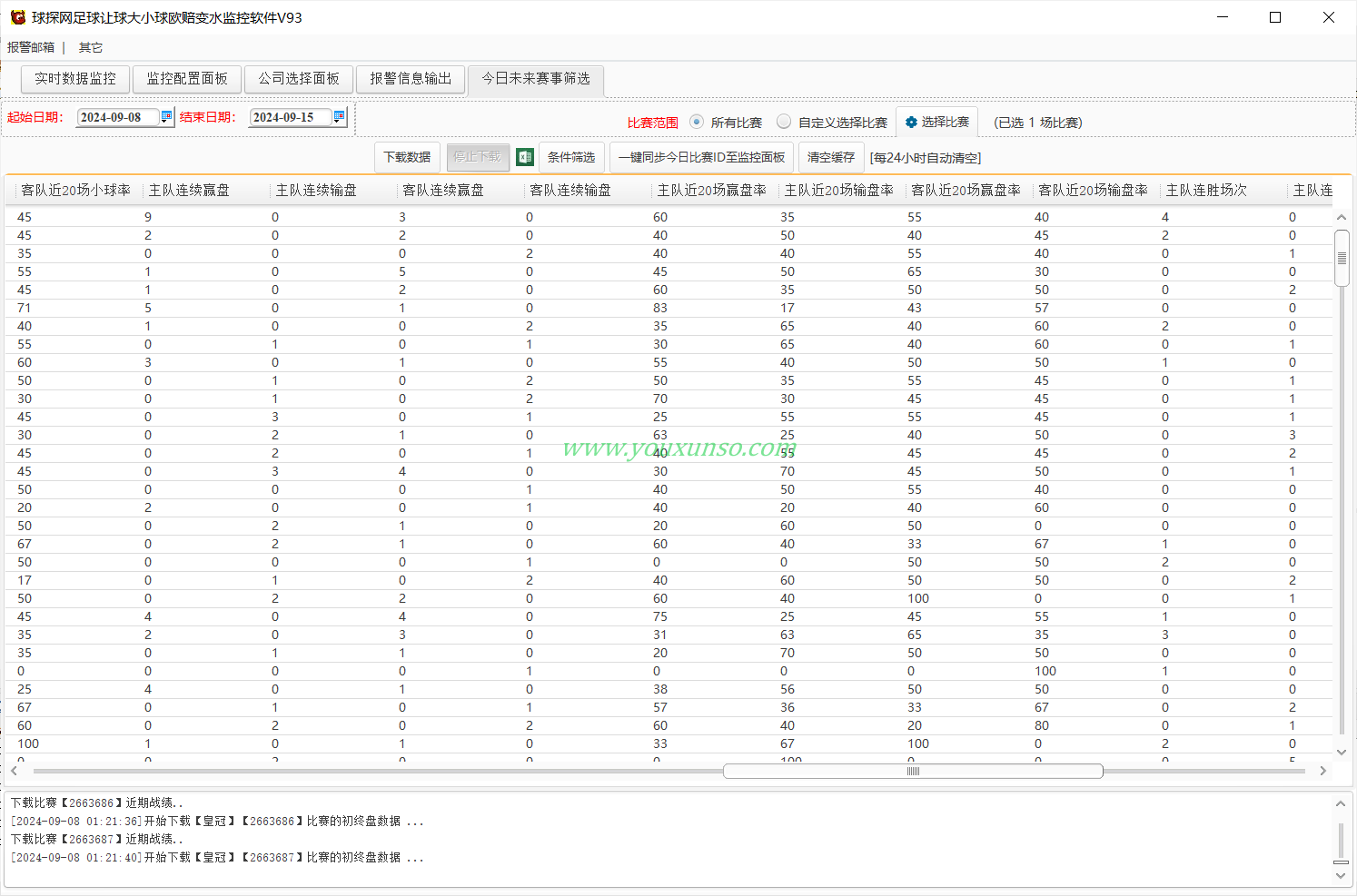Sort by 客队近20场赢盘率 column header
Image resolution: width=1357 pixels, height=896 pixels.
(x=970, y=190)
